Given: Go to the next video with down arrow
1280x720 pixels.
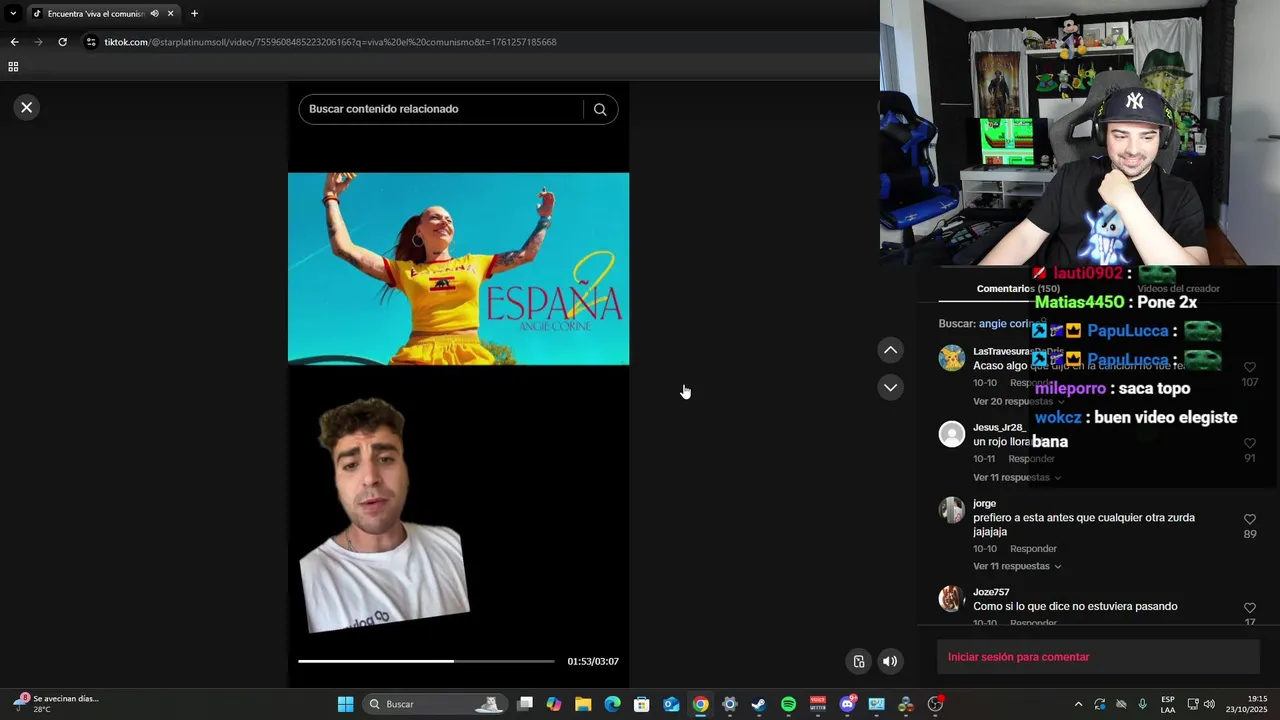Looking at the screenshot, I should 890,387.
